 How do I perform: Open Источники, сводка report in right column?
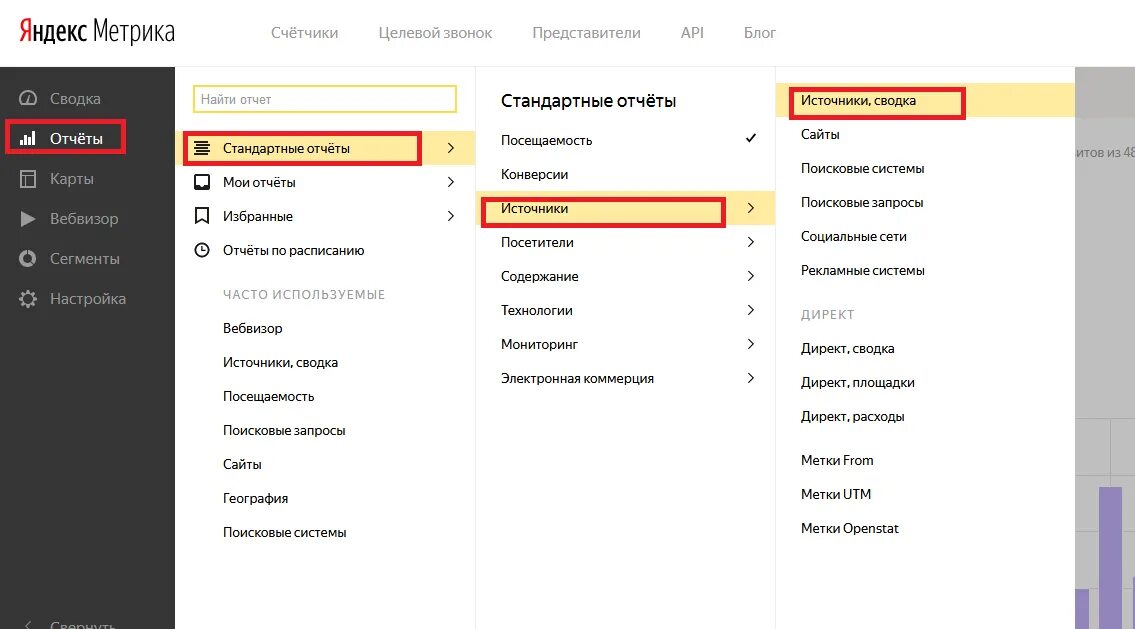tap(858, 101)
